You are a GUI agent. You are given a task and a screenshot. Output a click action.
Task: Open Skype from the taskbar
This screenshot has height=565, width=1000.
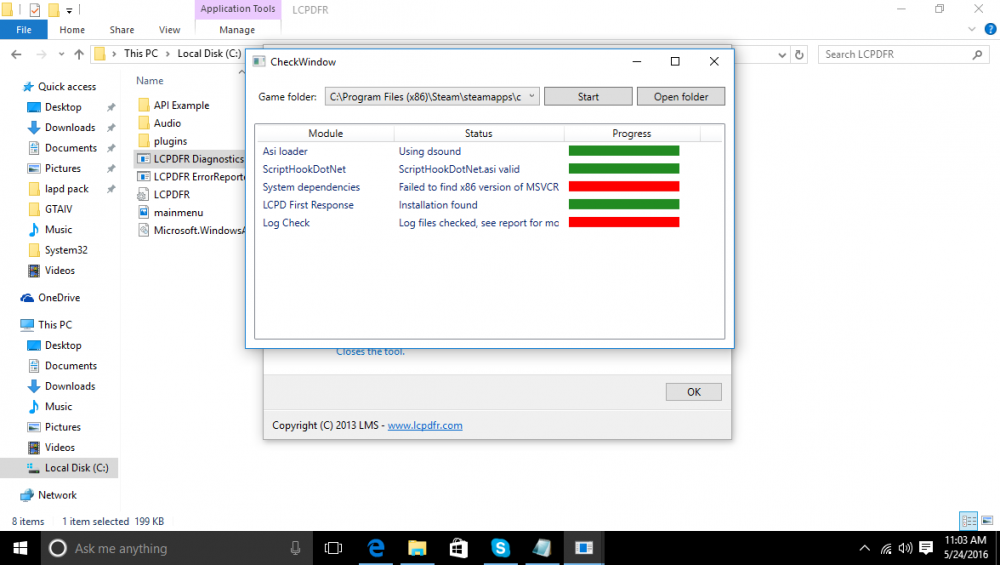click(501, 548)
